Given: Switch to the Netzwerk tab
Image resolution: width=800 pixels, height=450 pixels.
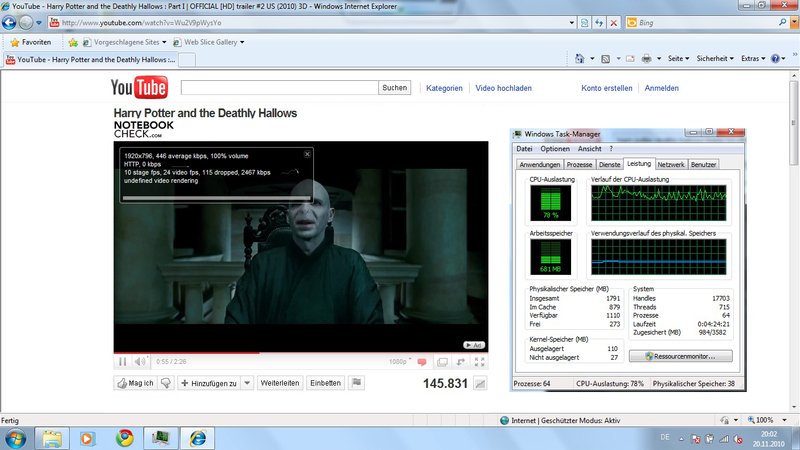Looking at the screenshot, I should [671, 165].
